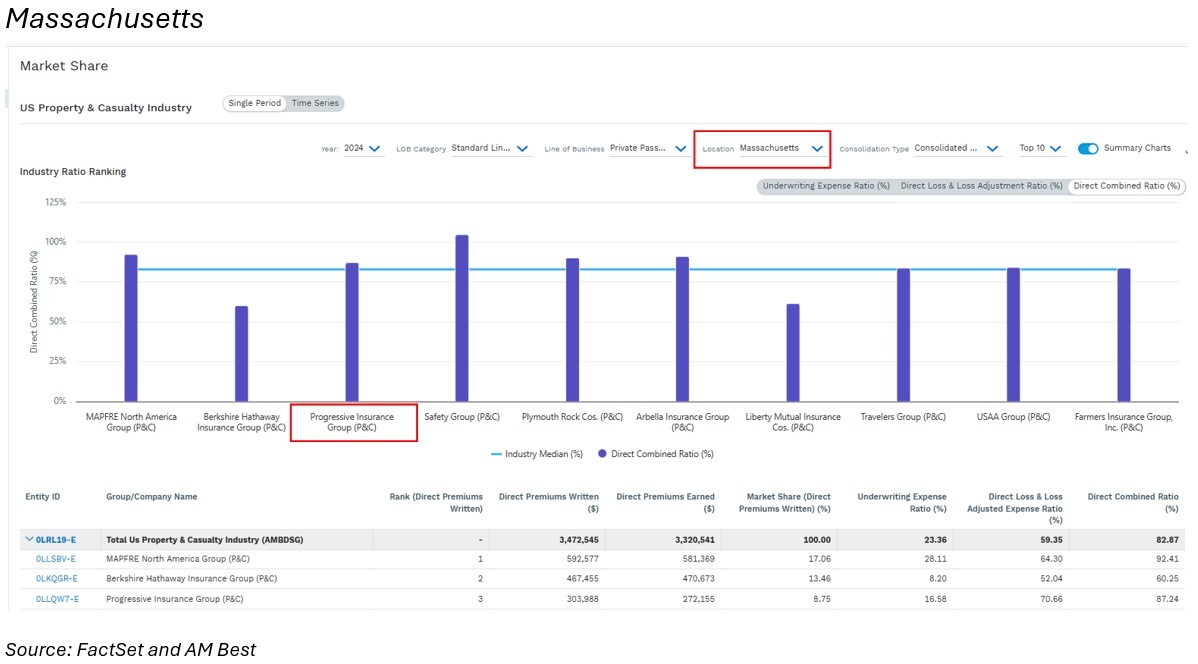Screen dimensions: 1198x664
Task: Open the Line of Business dropdown
Action: point(648,149)
